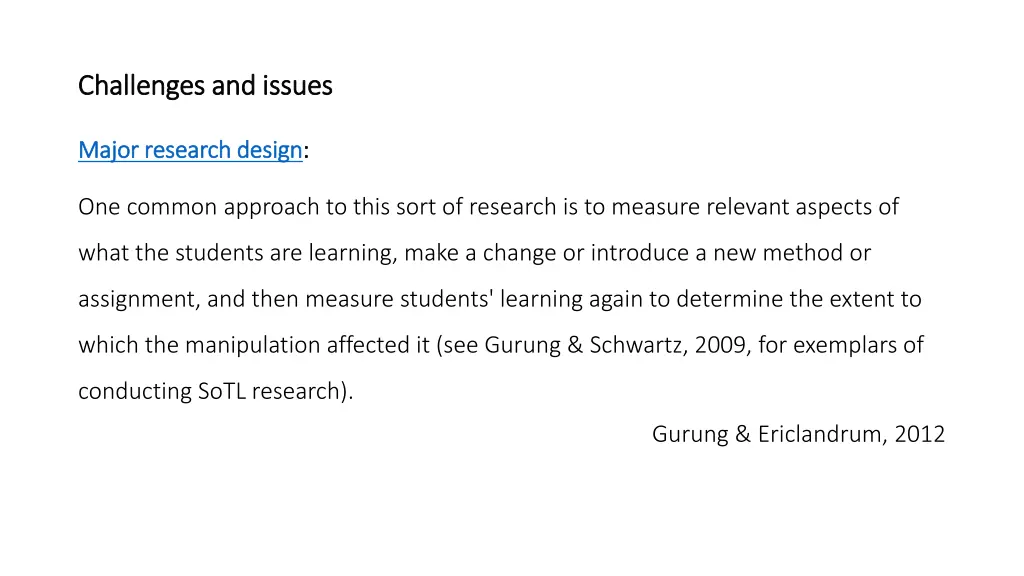The width and height of the screenshot is (1024, 576).
Task: Click the Gurung & Ericlandrum, 2012 citation
Action: [798, 434]
